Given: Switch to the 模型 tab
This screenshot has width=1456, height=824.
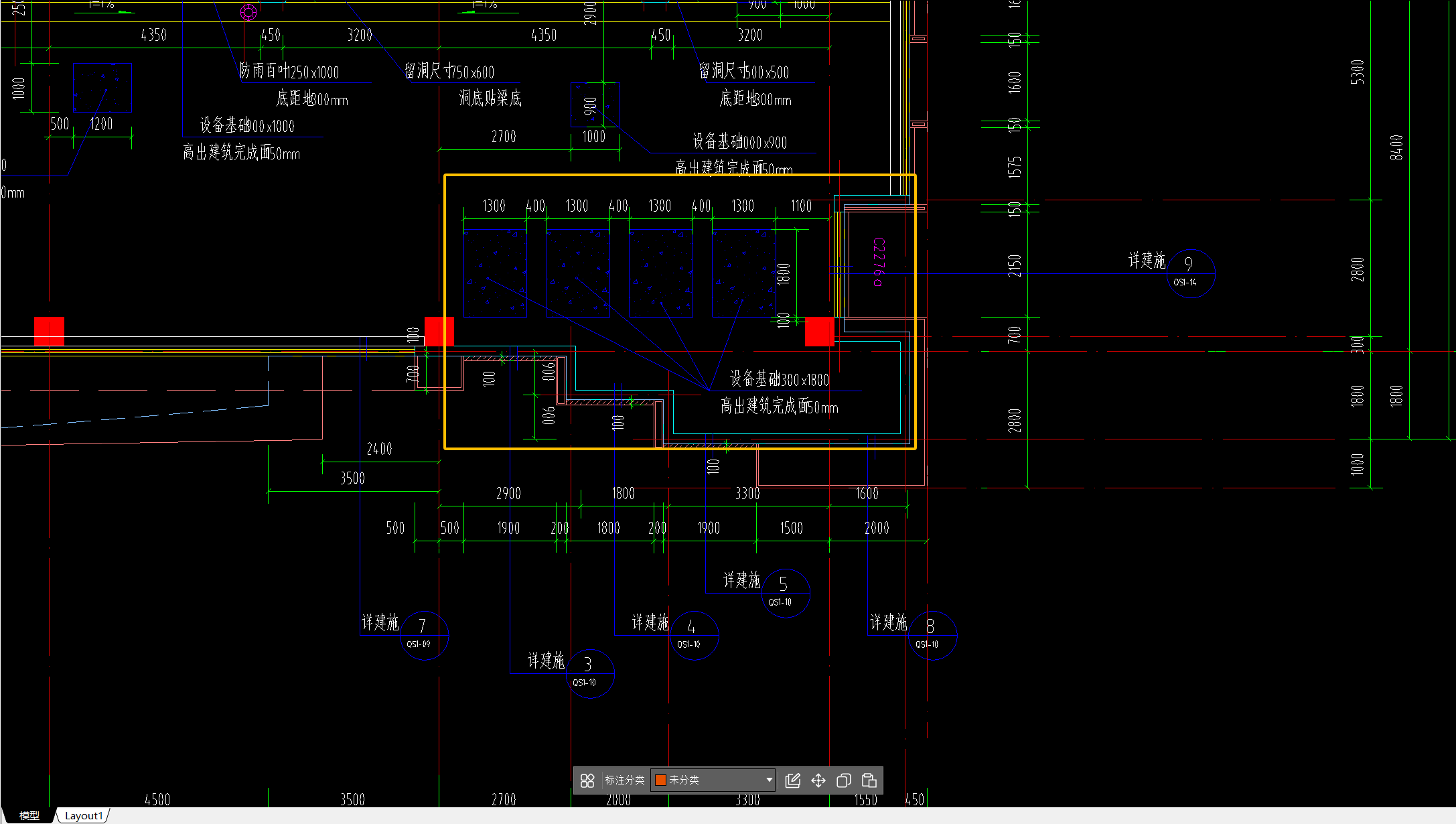Looking at the screenshot, I should [29, 815].
